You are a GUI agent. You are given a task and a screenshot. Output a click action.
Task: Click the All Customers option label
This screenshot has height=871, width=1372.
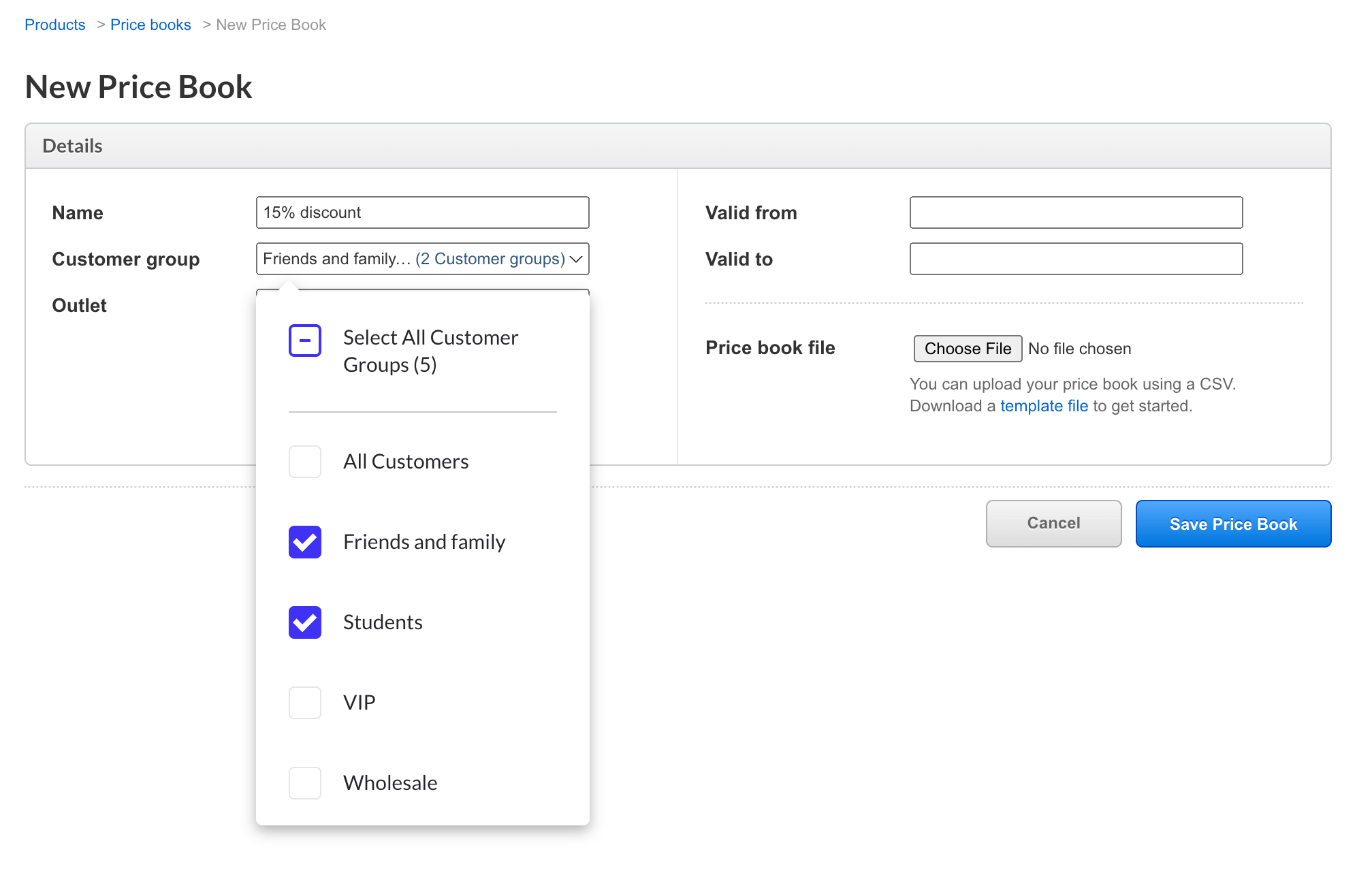(406, 462)
